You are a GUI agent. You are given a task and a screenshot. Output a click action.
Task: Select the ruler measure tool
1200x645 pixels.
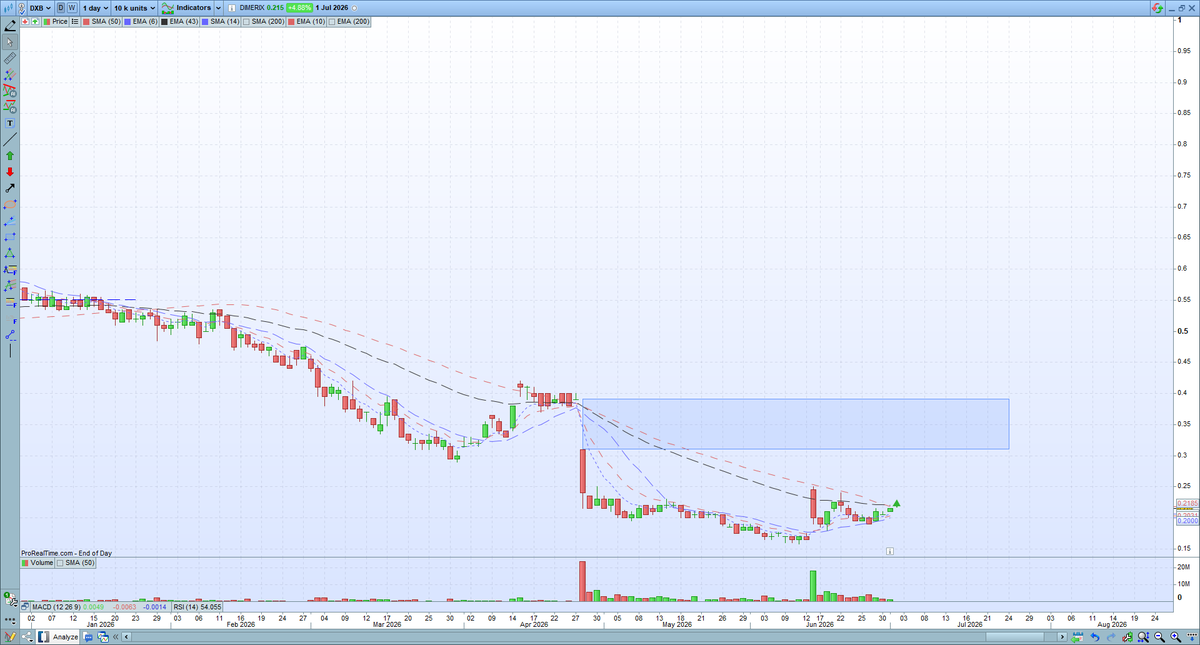10,58
